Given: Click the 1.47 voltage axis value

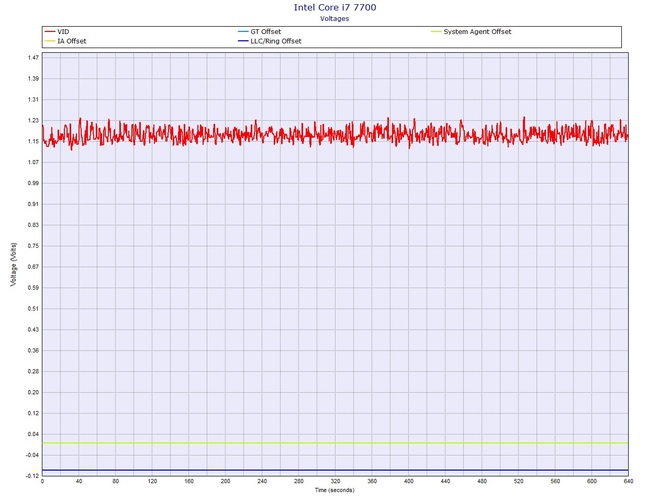Looking at the screenshot, I should click(x=33, y=58).
